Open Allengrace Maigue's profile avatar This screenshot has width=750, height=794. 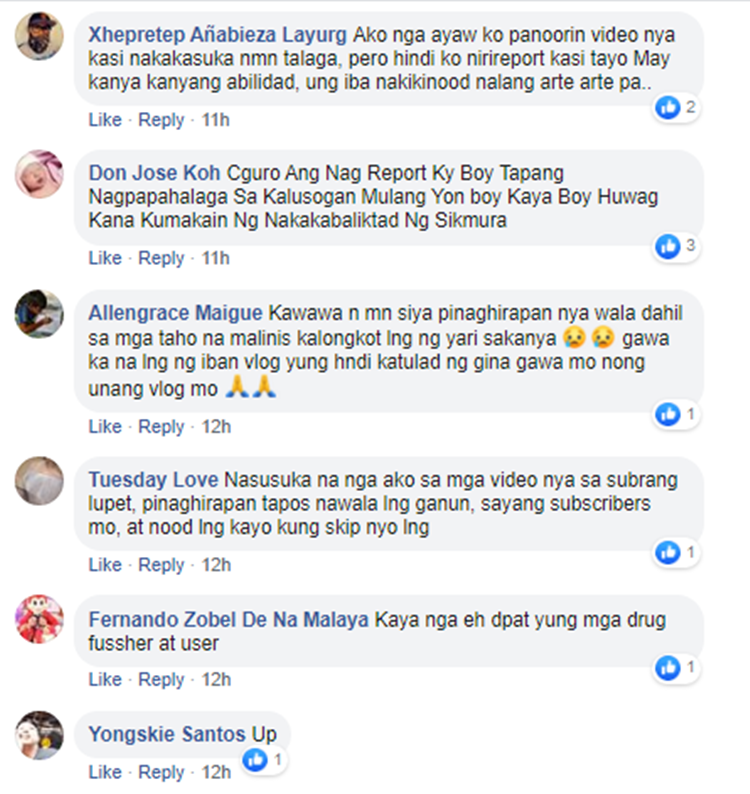[x=39, y=314]
